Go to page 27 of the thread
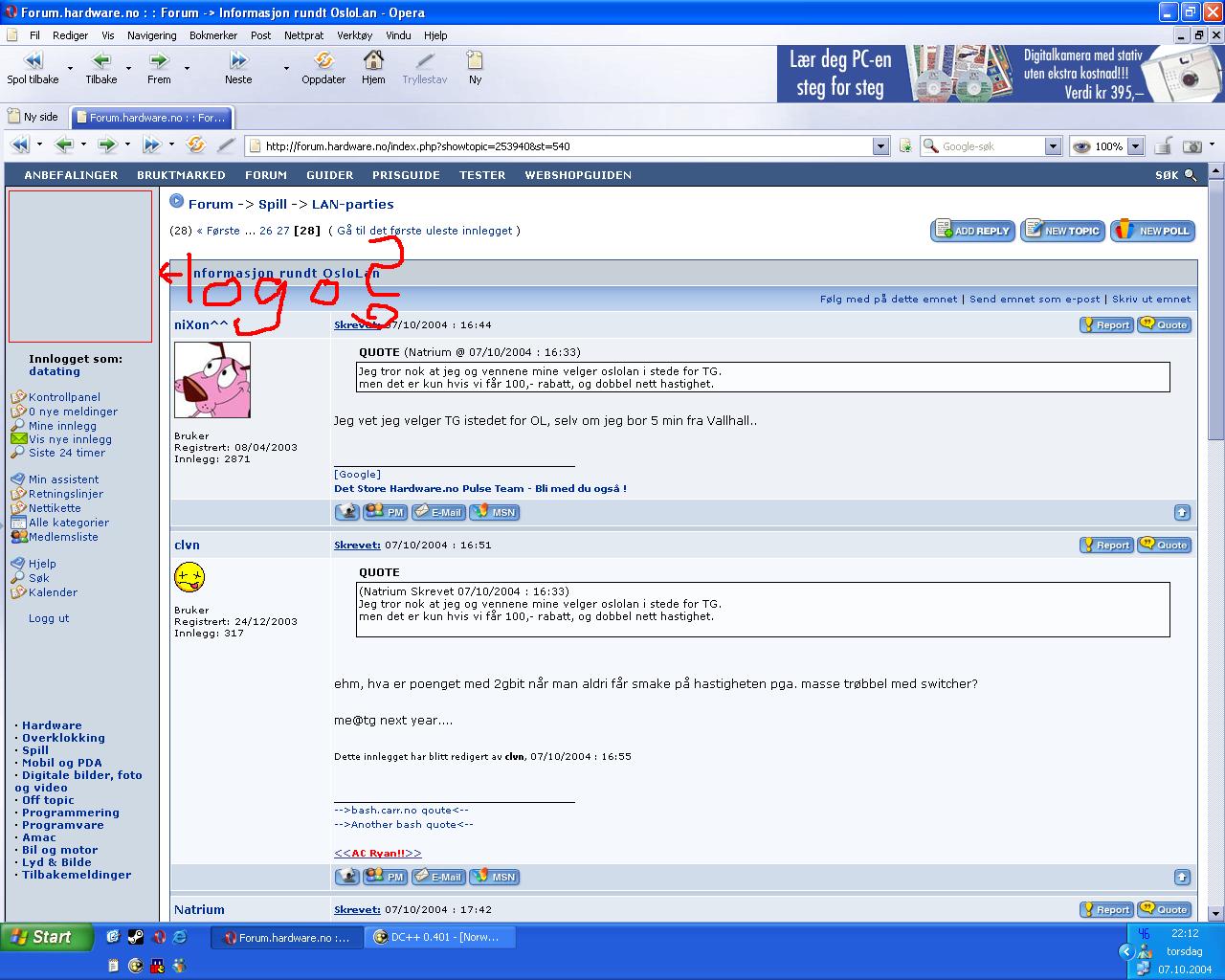Image resolution: width=1225 pixels, height=980 pixels. (282, 231)
